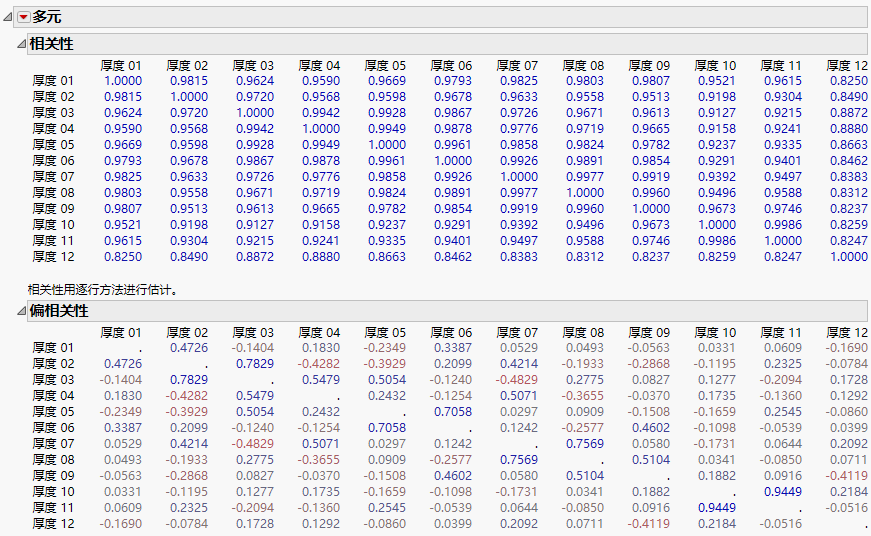Screen dimensions: 871x536
Task: Select 0.9720 in 相关性 row 厚度 02
Action: 255,97
